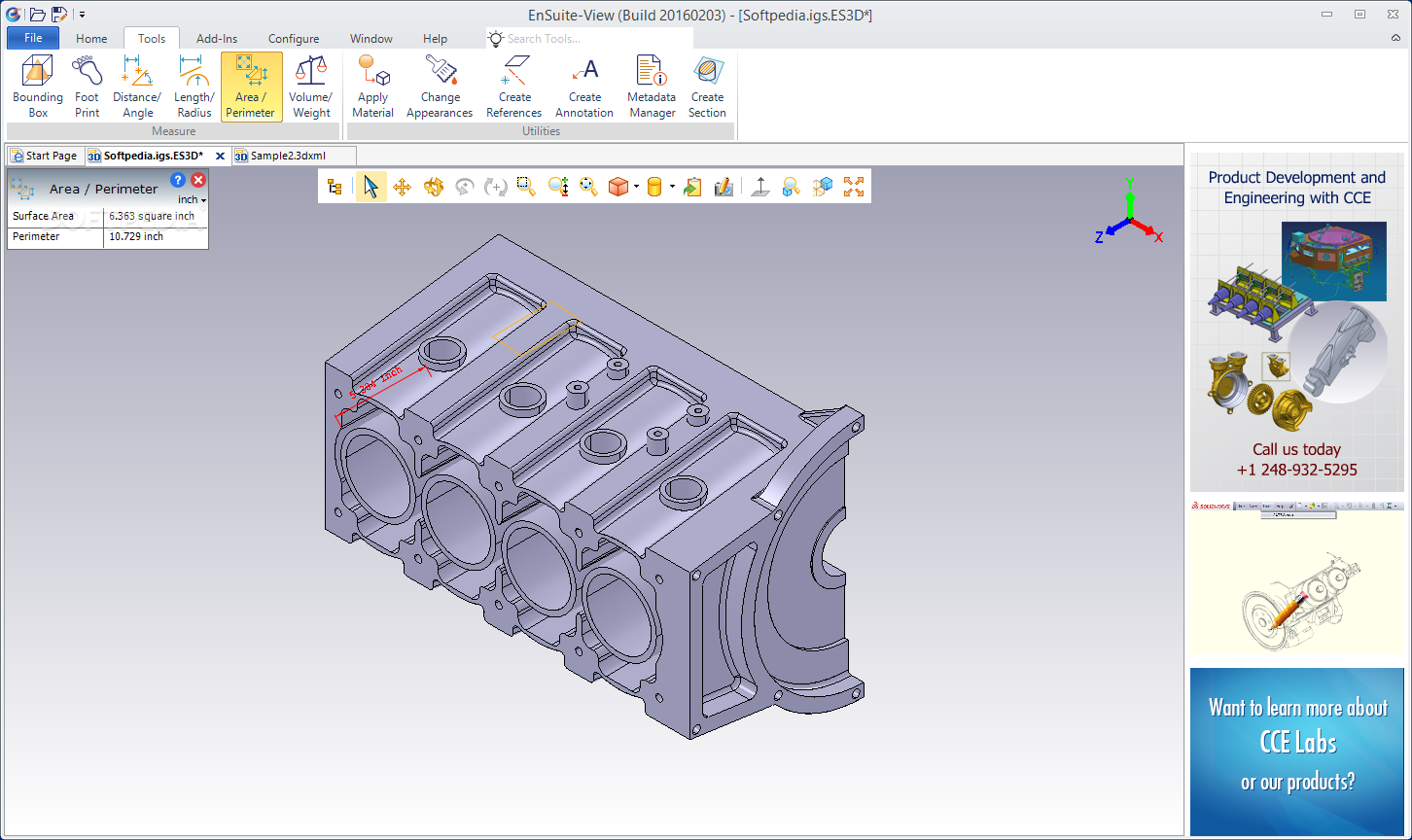
Task: Select the Tools ribbon tab
Action: click(152, 39)
